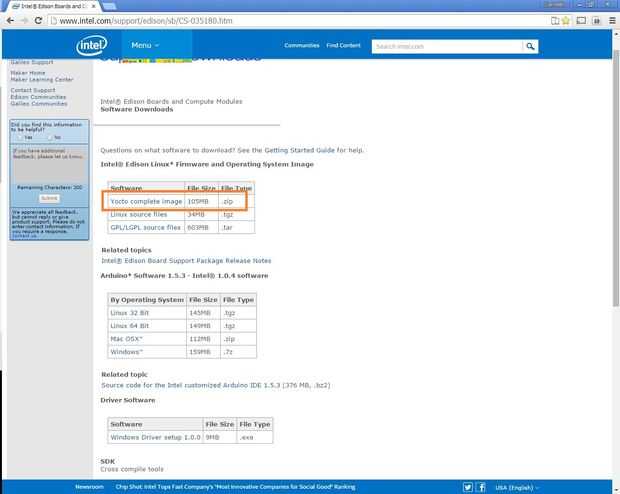Click the 603MB file size cell

pos(202,227)
